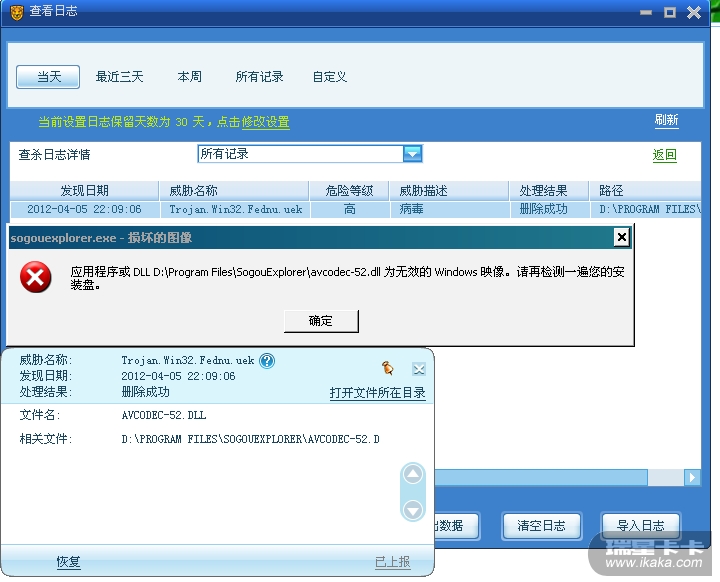Sort by 处理结果 column header
The width and height of the screenshot is (720, 582).
coord(549,191)
